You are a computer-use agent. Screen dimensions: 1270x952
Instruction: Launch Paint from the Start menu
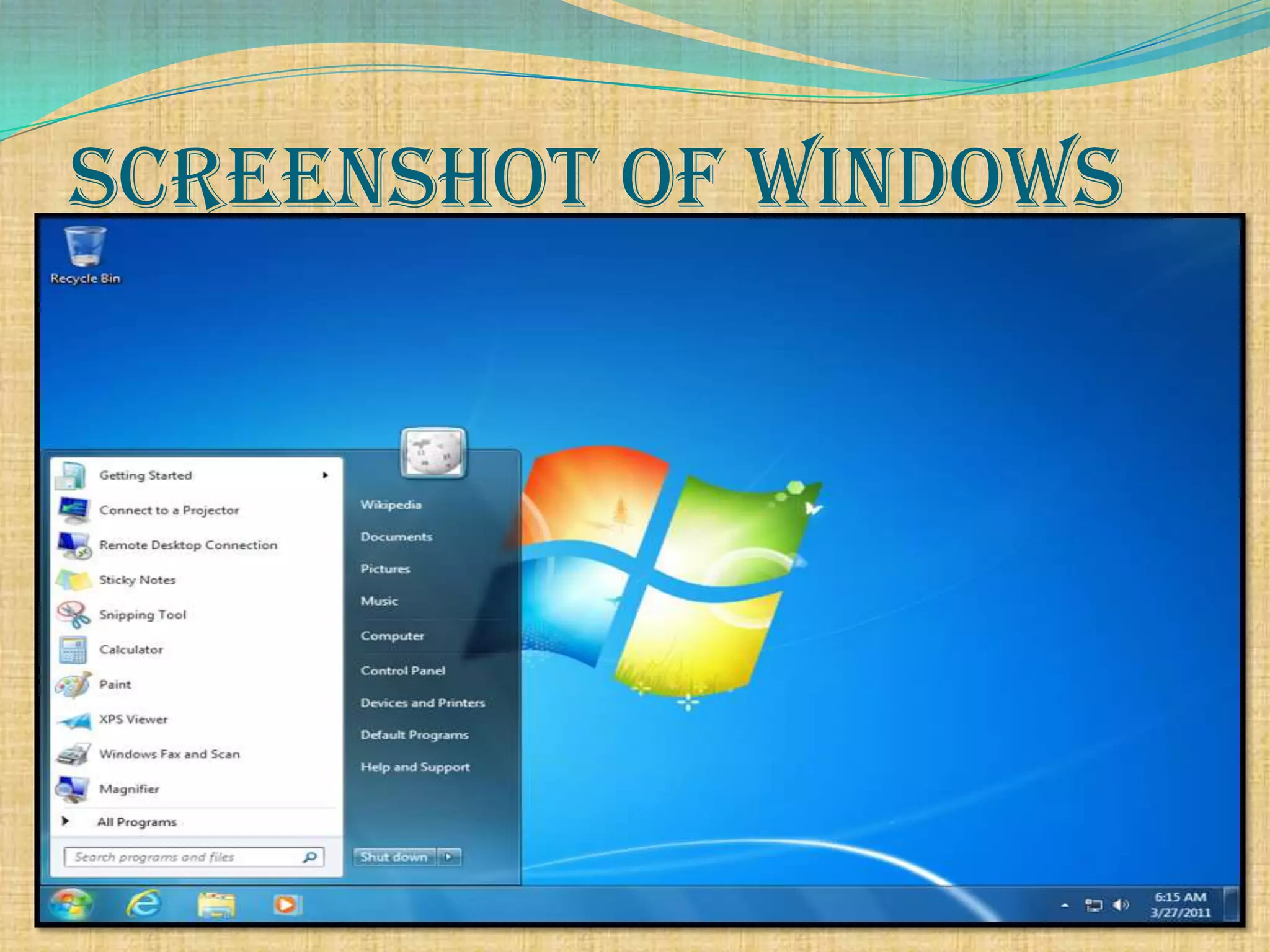[115, 684]
